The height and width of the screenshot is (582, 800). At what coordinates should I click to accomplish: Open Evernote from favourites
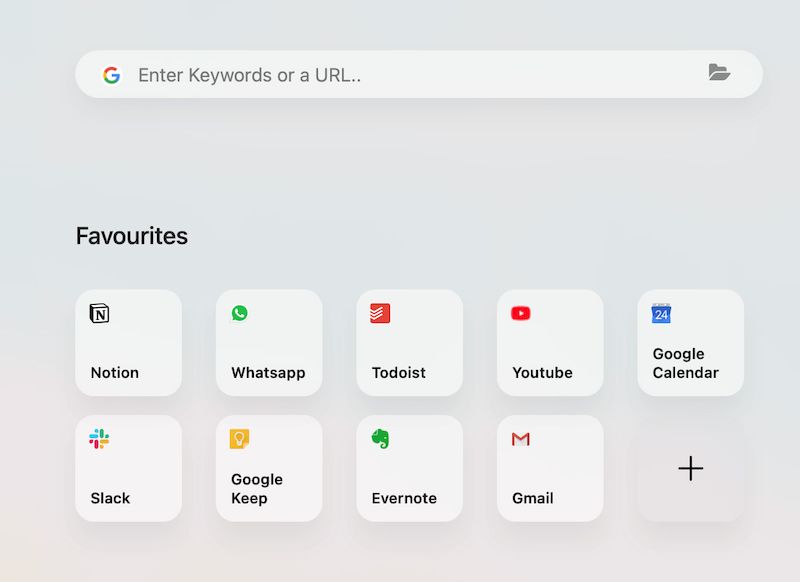click(409, 468)
